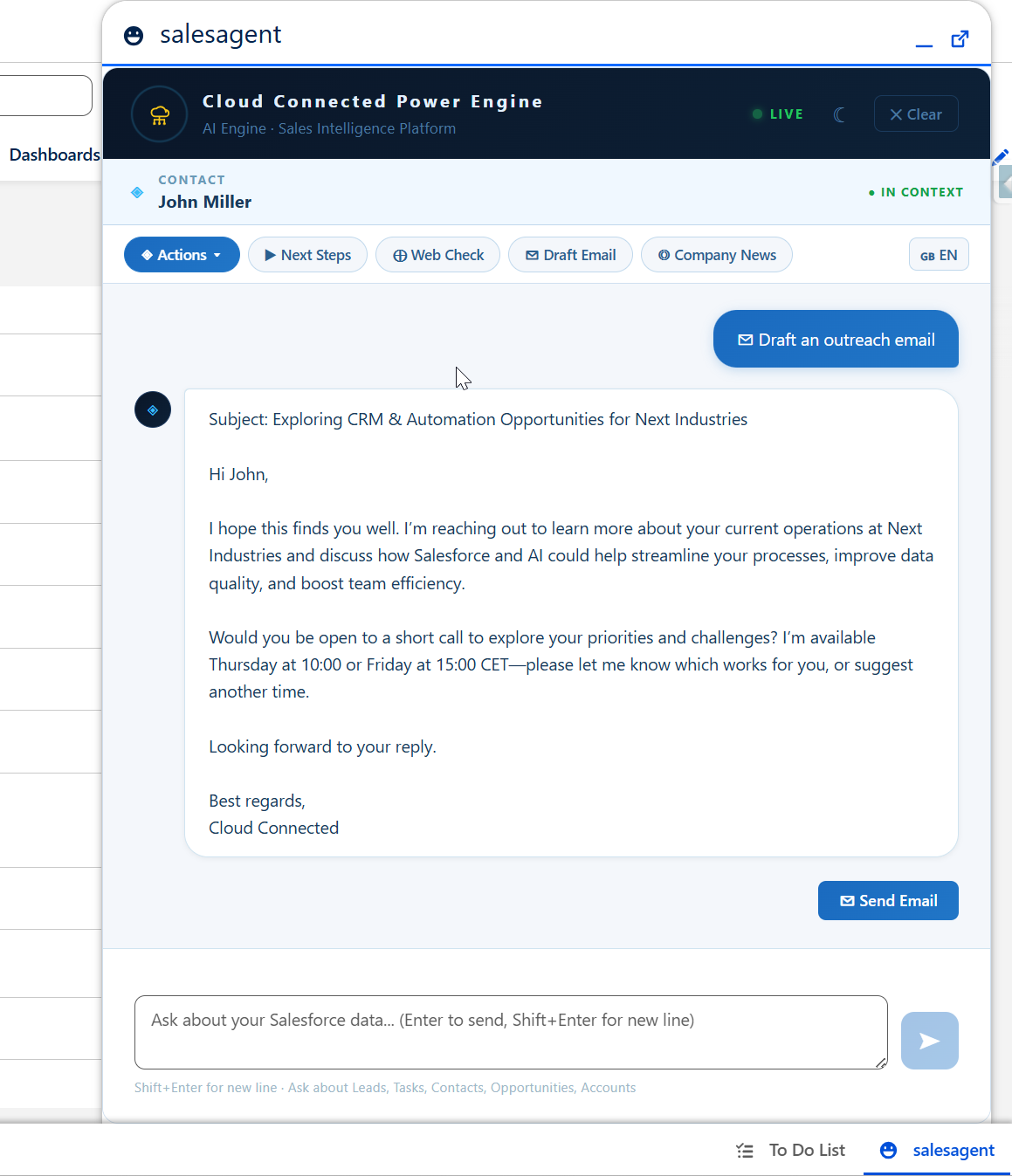Click the Draft an outreach email message
Image resolution: width=1012 pixels, height=1176 pixels.
(x=836, y=339)
